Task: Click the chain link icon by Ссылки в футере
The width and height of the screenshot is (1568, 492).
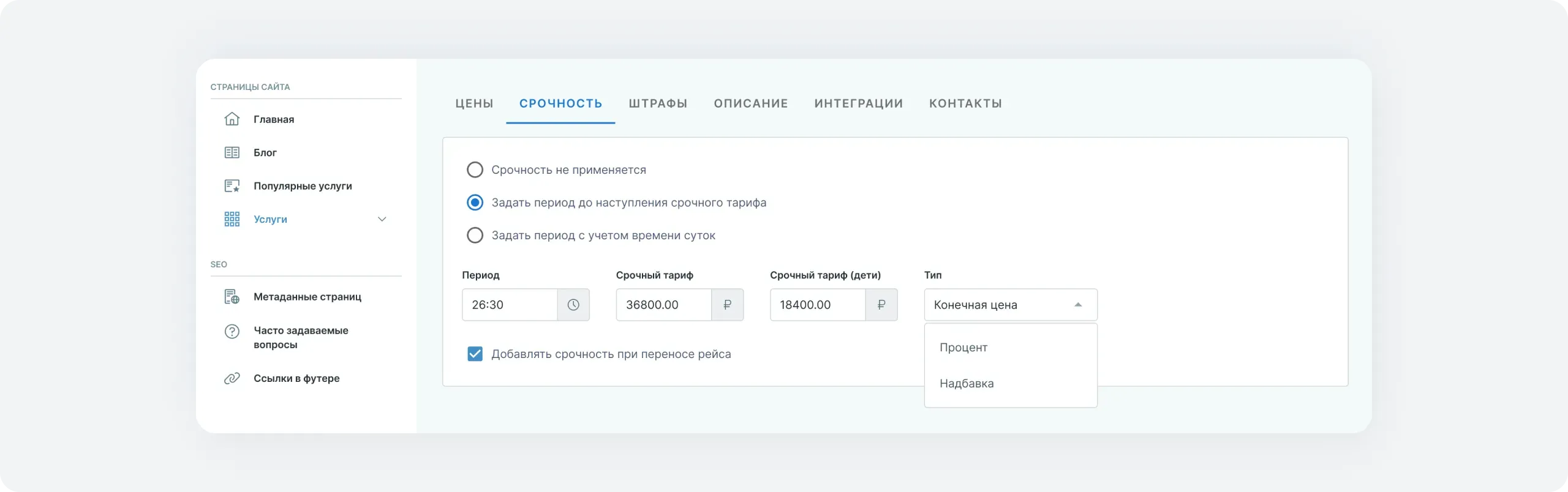Action: click(x=232, y=378)
